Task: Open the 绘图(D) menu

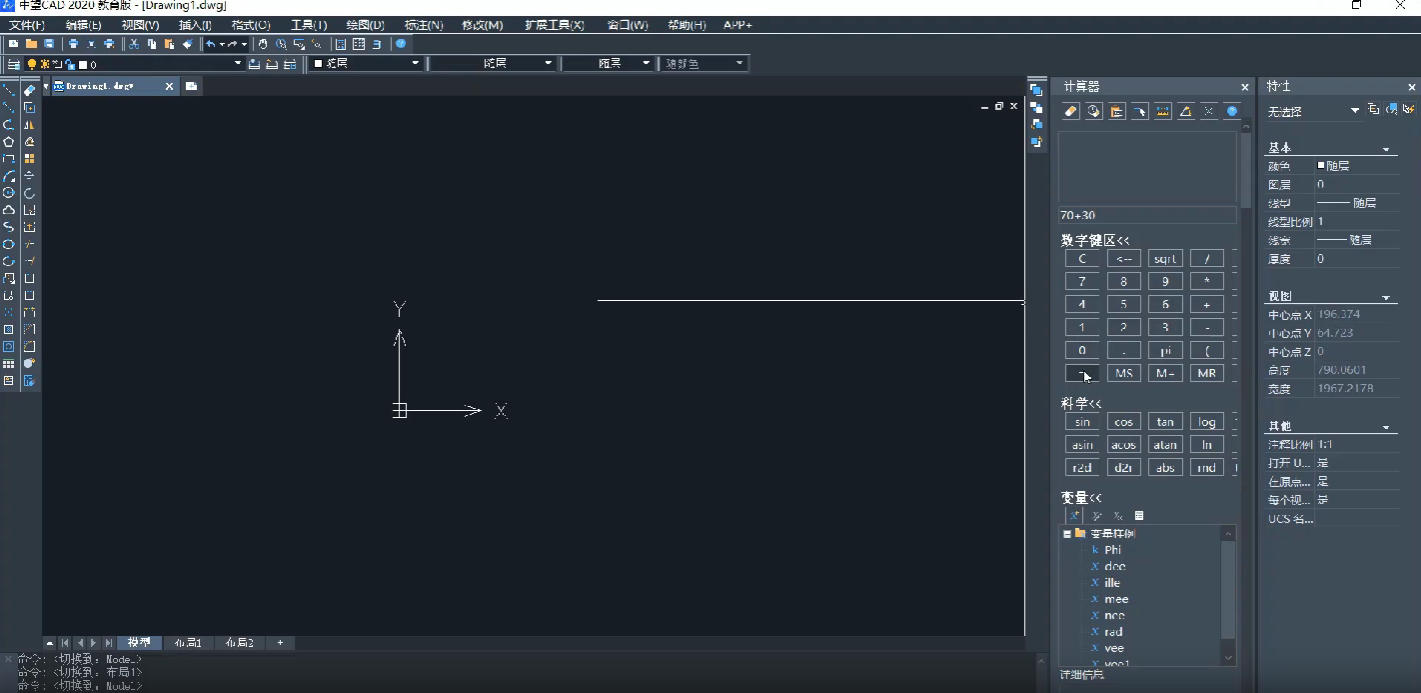Action: [x=365, y=25]
